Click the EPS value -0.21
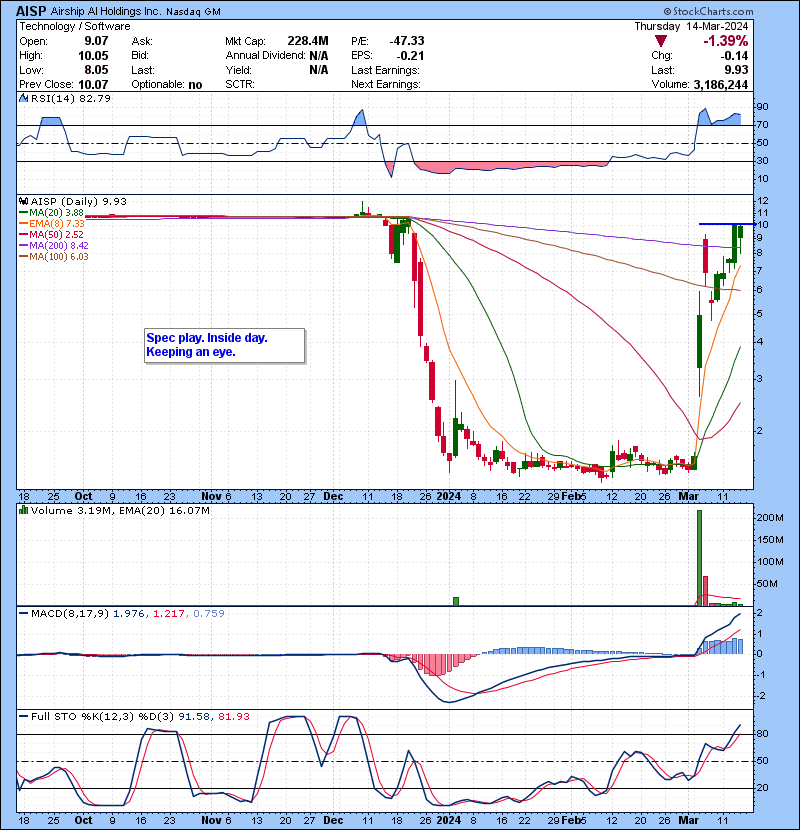 [x=410, y=56]
